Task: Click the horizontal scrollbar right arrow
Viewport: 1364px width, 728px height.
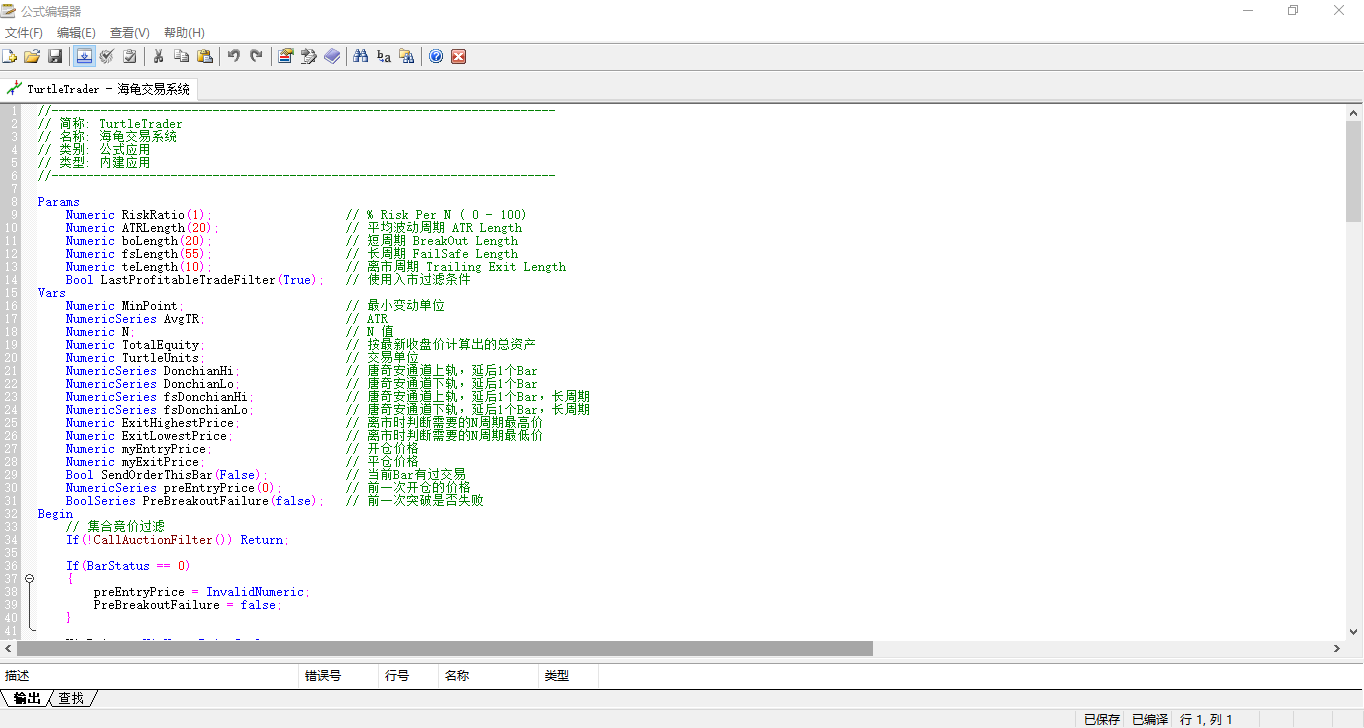Action: [1338, 648]
